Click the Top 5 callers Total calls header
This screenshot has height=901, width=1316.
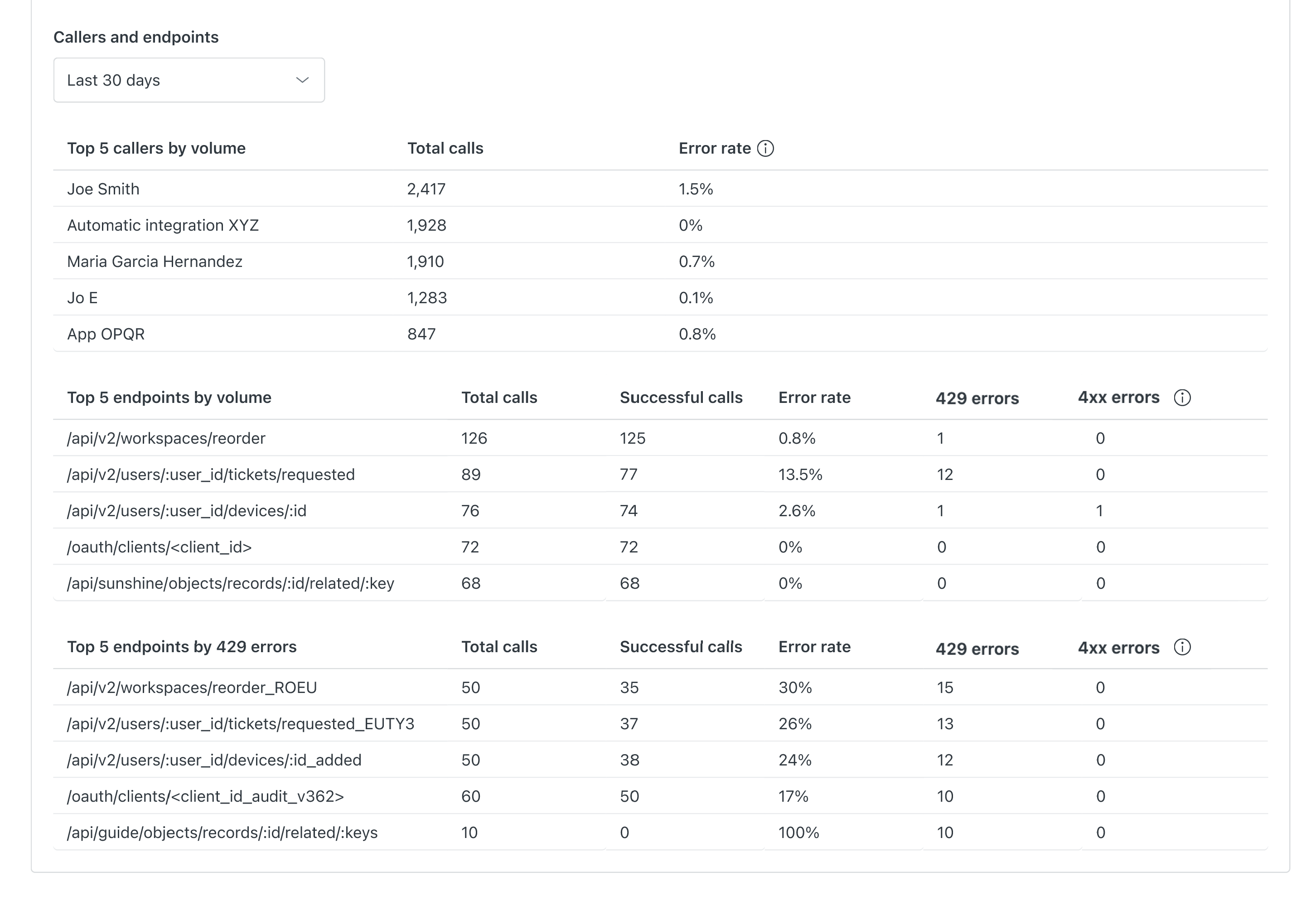(445, 148)
